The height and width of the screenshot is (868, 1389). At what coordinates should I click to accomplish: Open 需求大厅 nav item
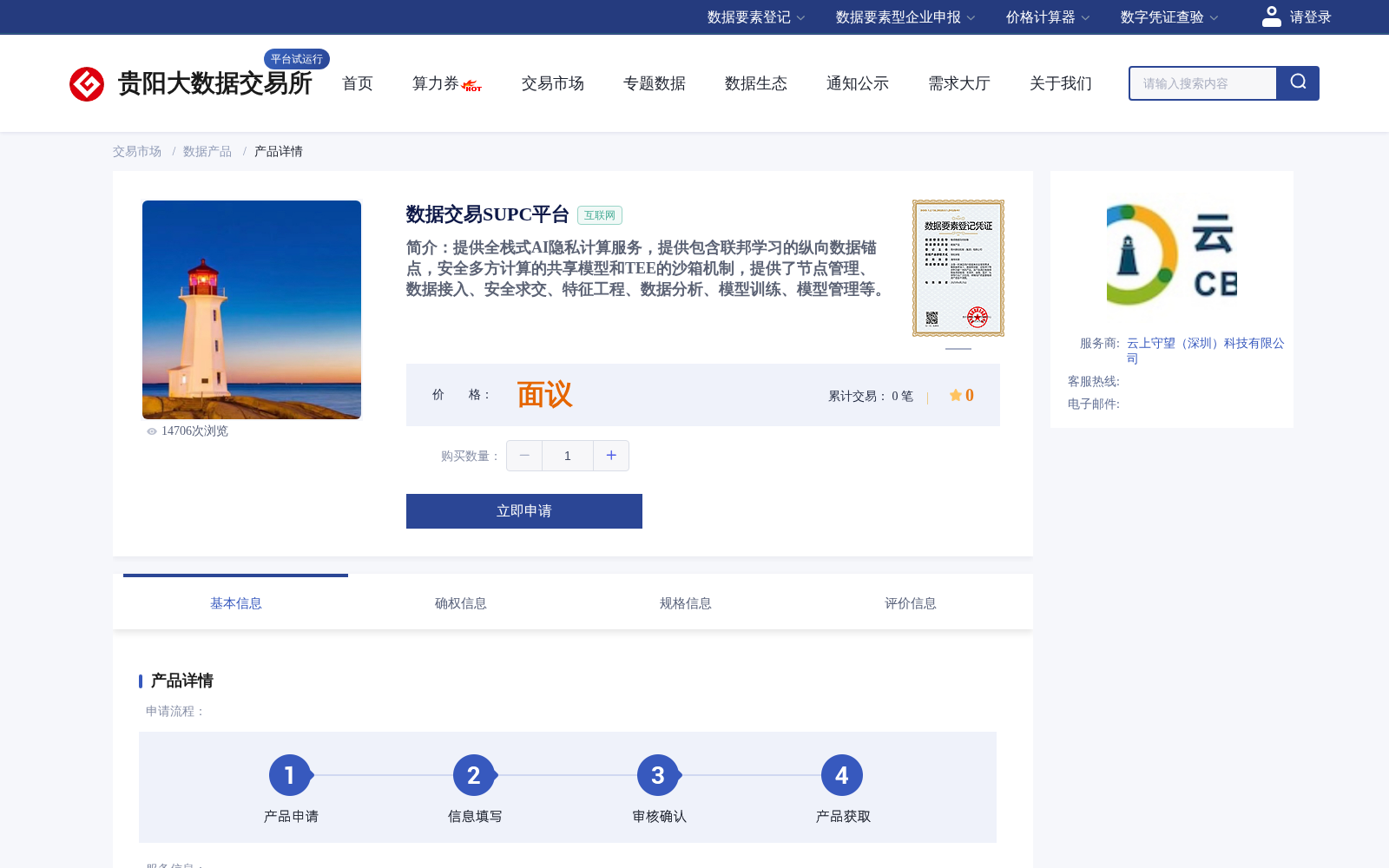click(959, 83)
